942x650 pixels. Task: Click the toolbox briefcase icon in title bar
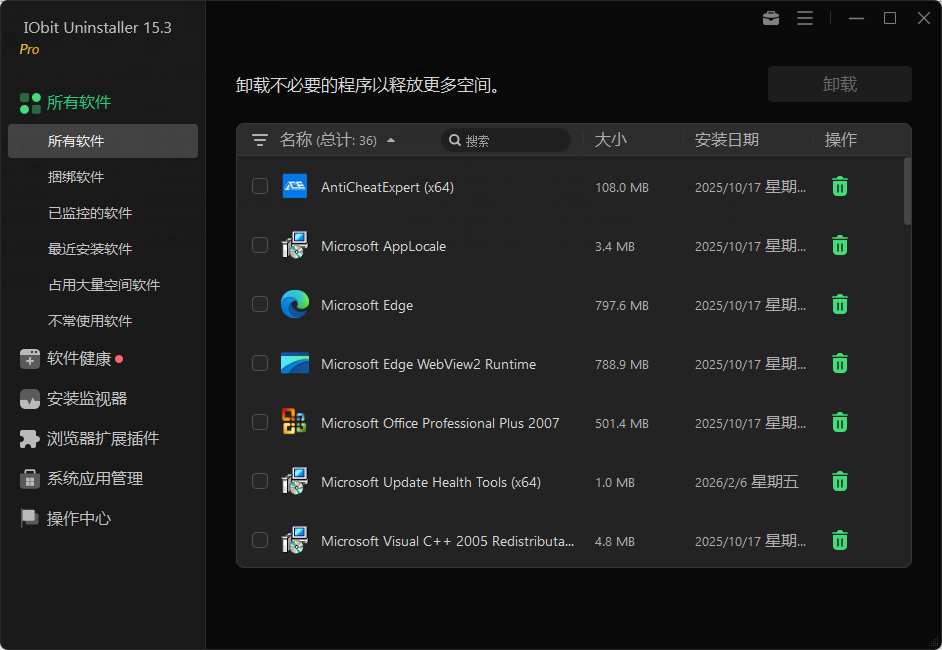[770, 18]
